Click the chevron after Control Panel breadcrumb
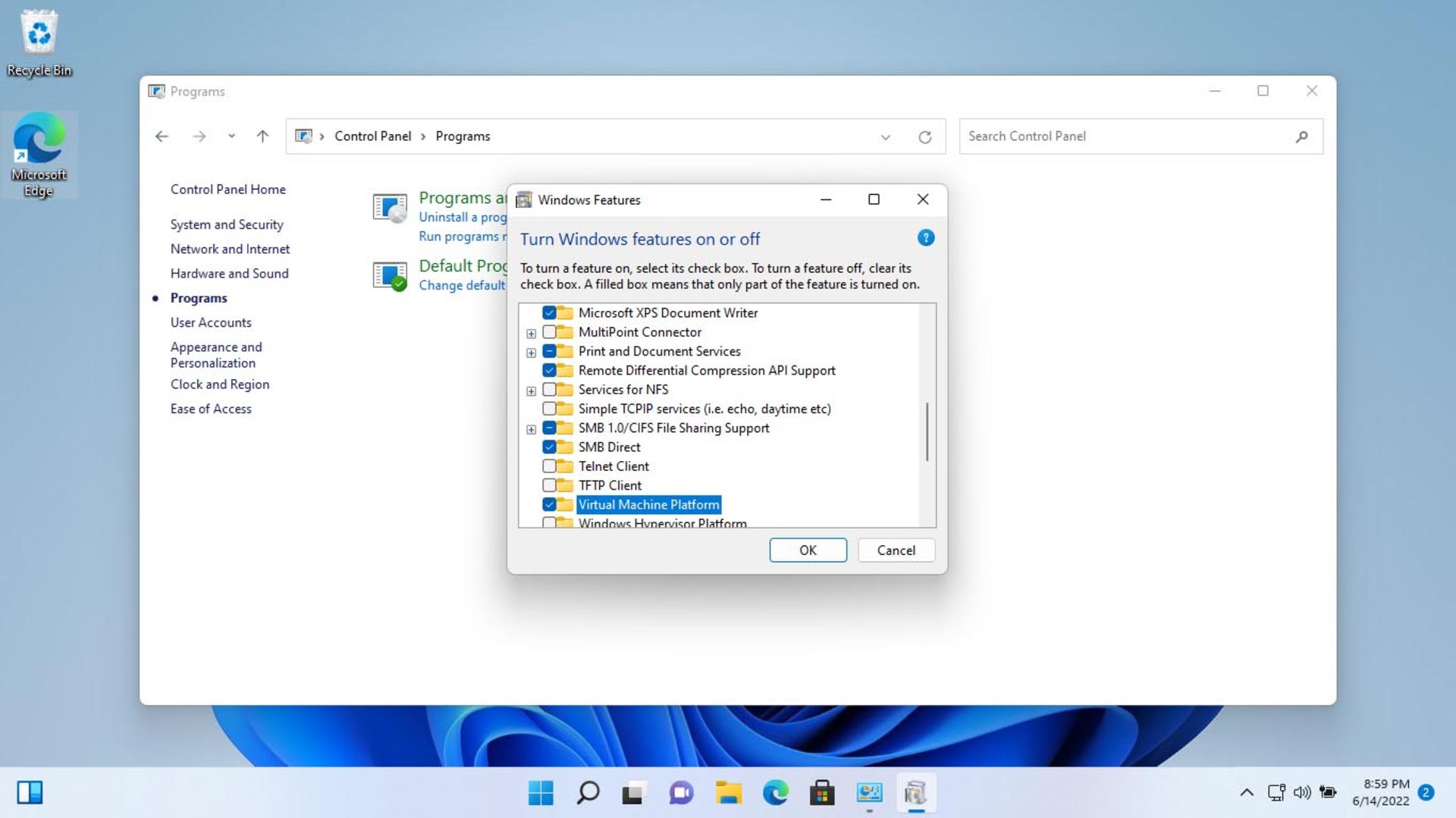Viewport: 1456px width, 818px height. pyautogui.click(x=423, y=136)
